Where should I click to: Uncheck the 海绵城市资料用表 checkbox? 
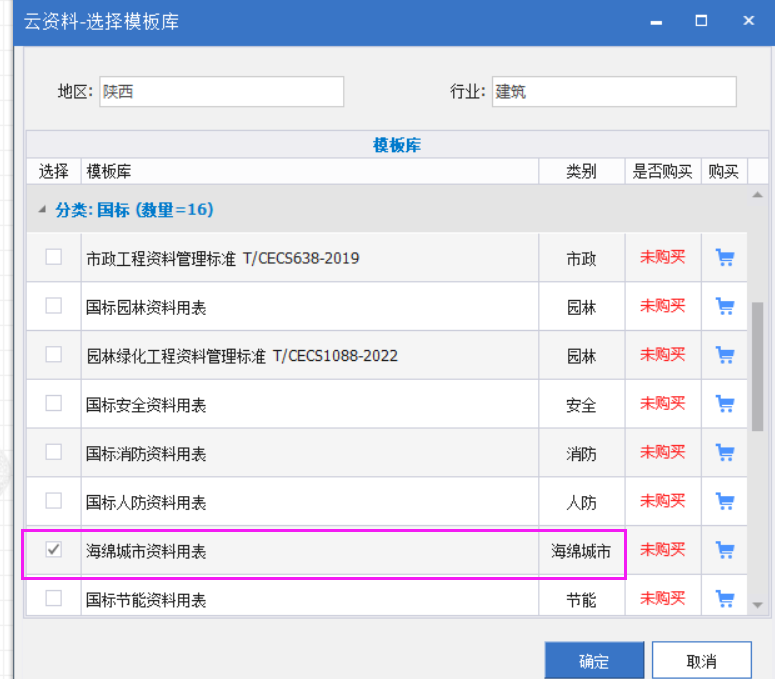(x=54, y=550)
